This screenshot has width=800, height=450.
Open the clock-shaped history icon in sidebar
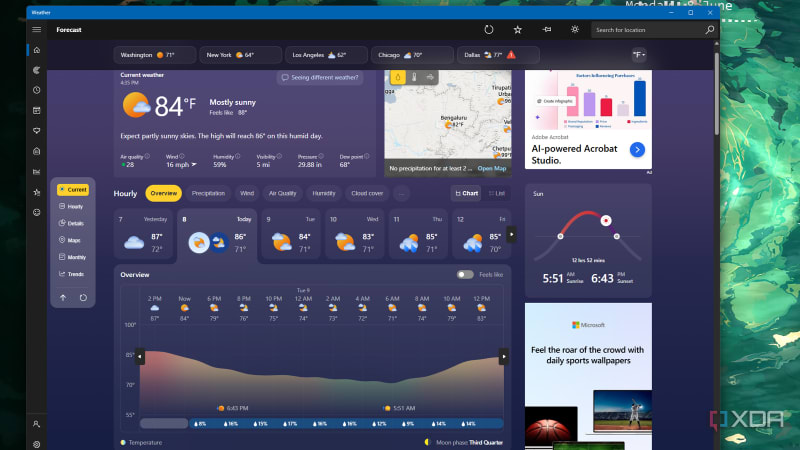click(37, 90)
